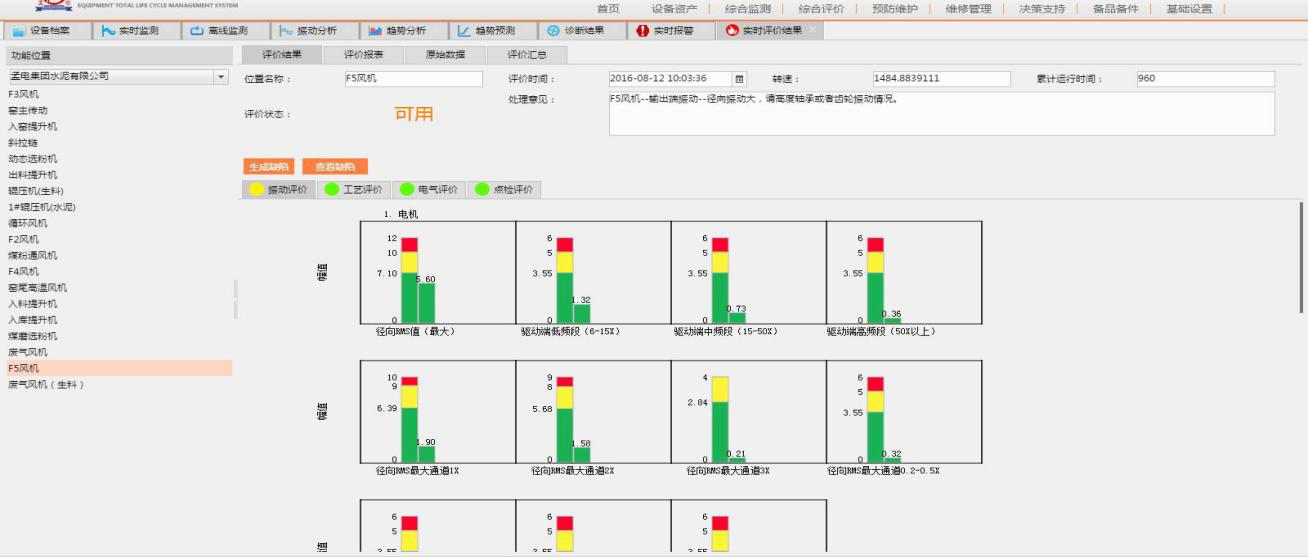Switch to 评价报表 sub-tab
The width and height of the screenshot is (1308, 557).
coord(364,55)
